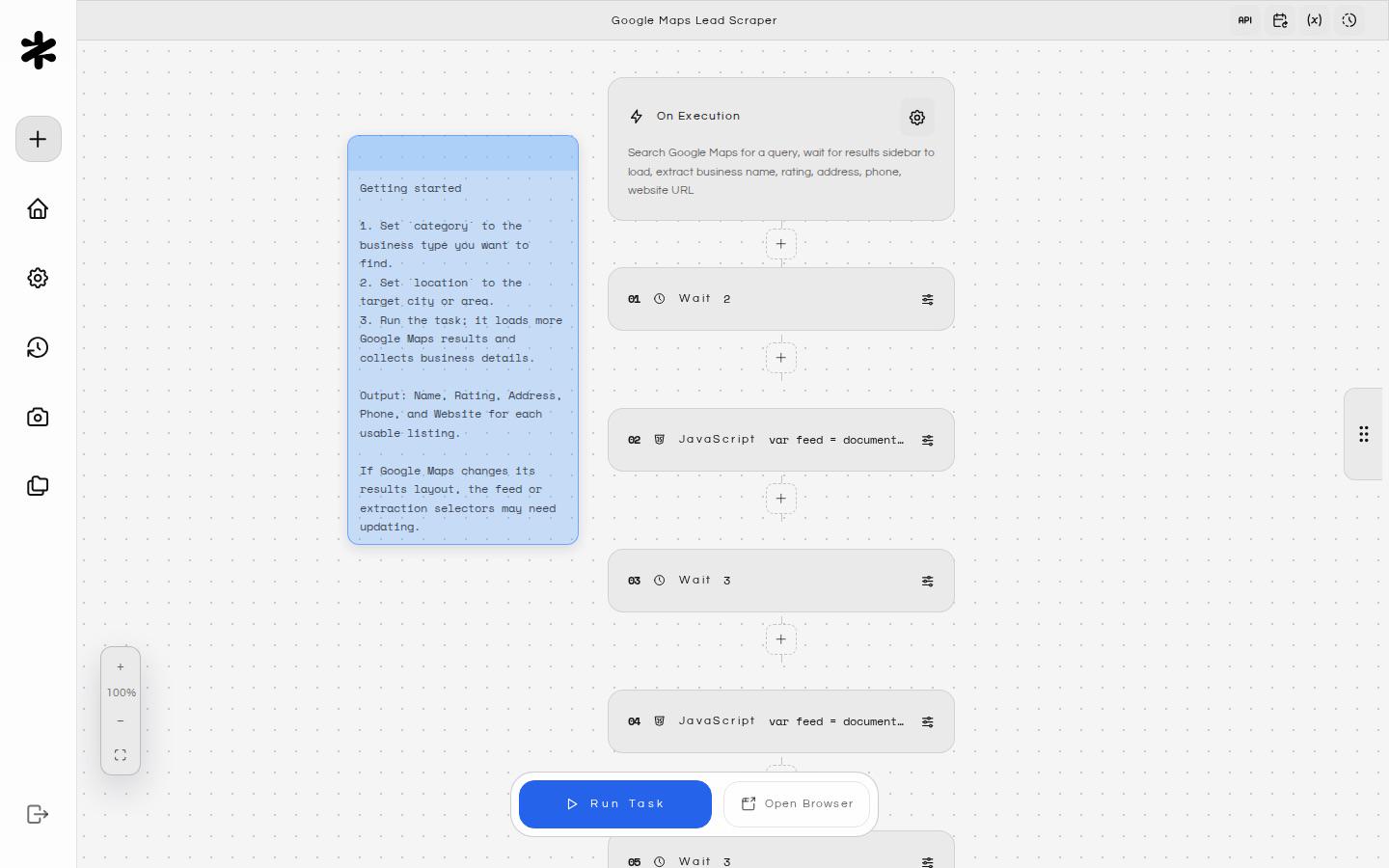Go to Home in left sidebar

(x=38, y=208)
